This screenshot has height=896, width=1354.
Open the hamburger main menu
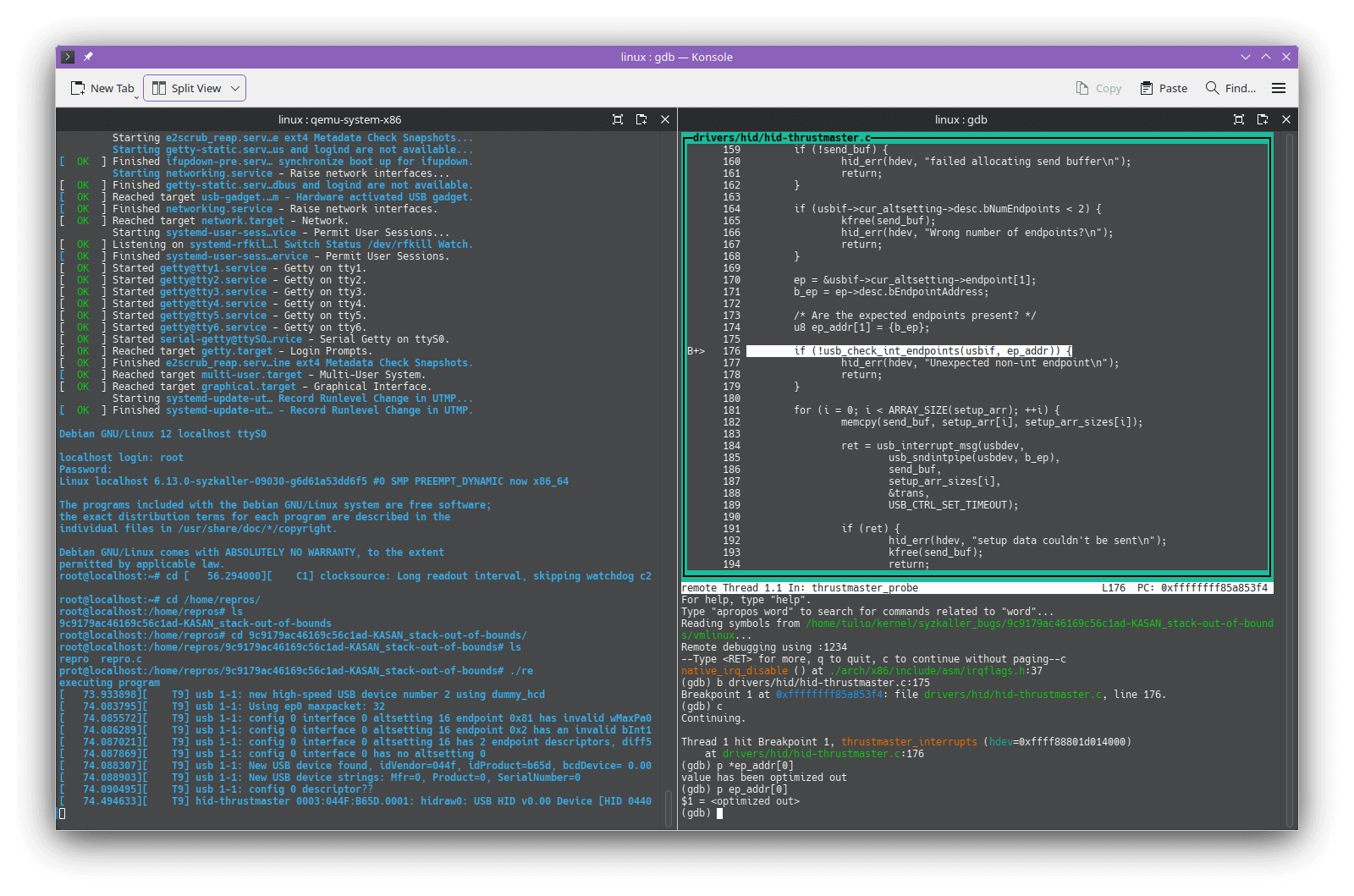[1279, 88]
